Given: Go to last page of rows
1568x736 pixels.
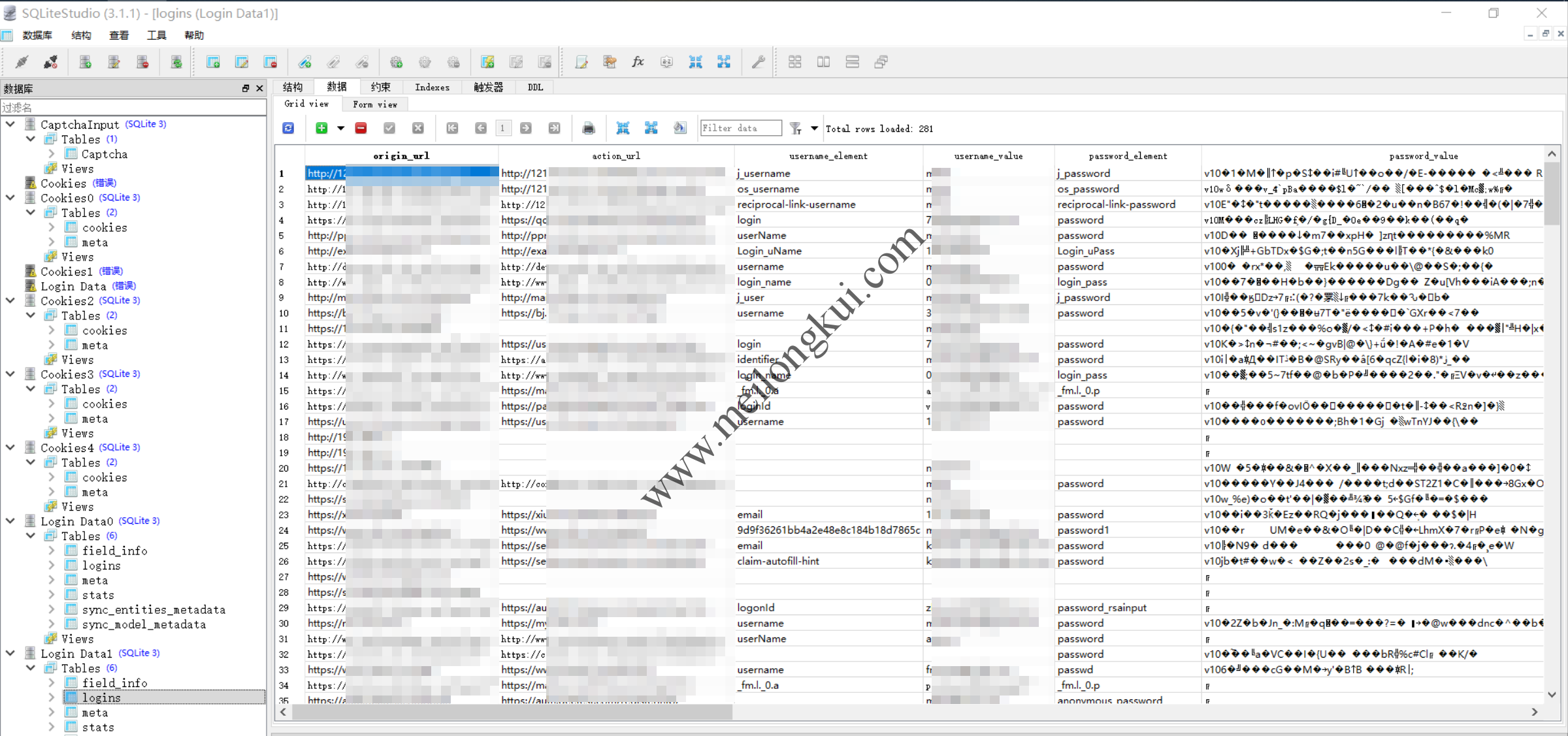Looking at the screenshot, I should pos(554,128).
